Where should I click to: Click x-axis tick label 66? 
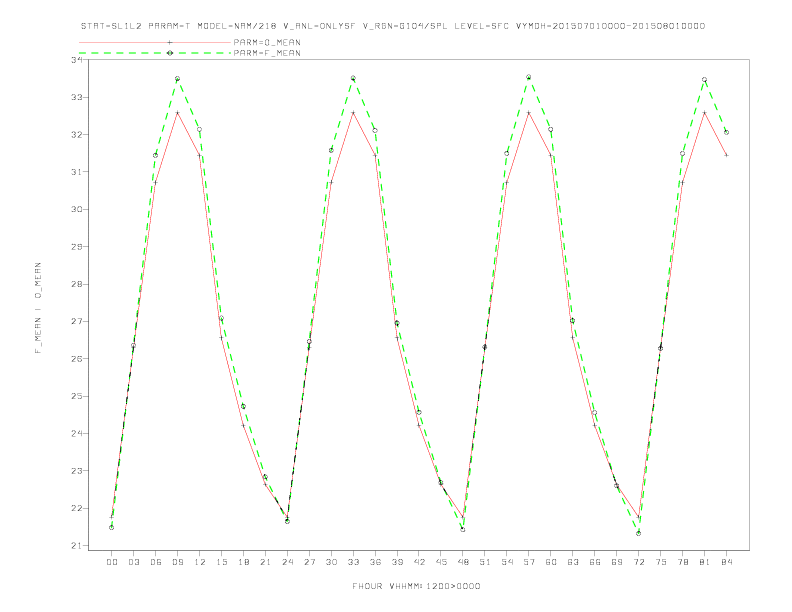(x=595, y=562)
